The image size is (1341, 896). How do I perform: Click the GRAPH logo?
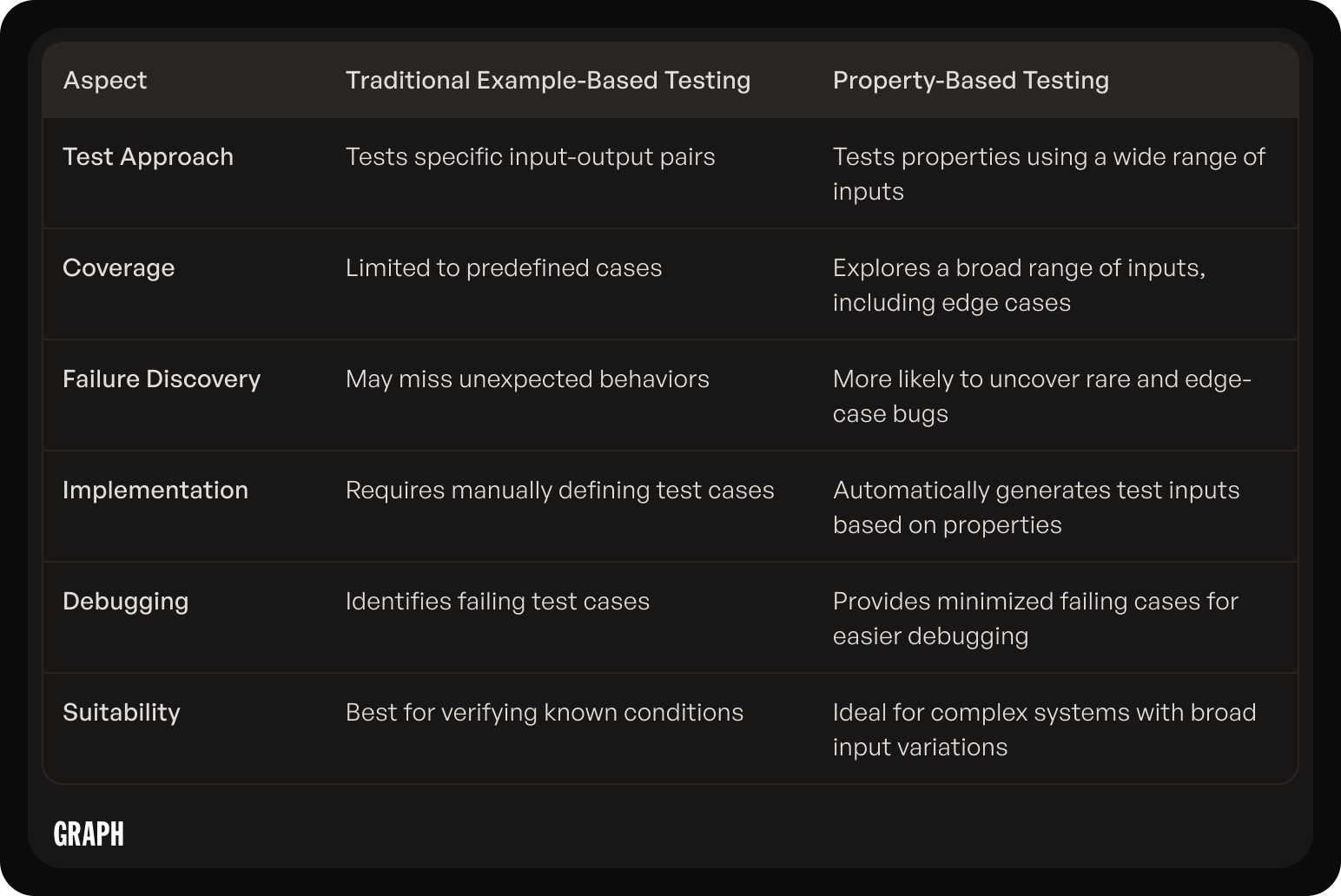[x=89, y=833]
